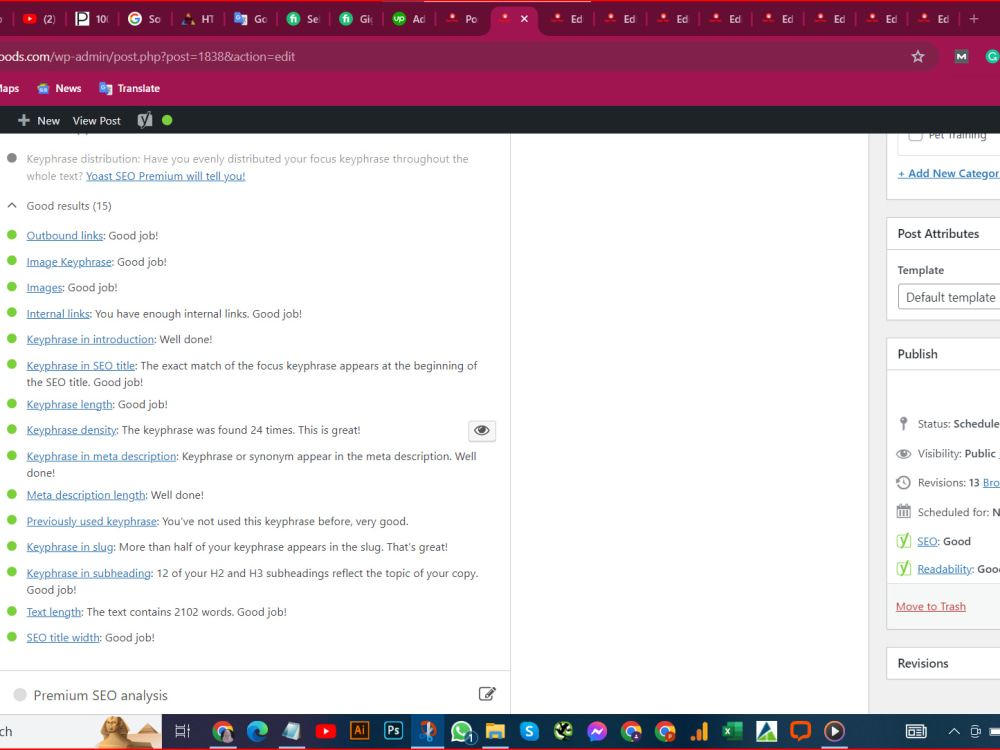Image resolution: width=1000 pixels, height=750 pixels.
Task: Click the Visibility eye icon in Publish box
Action: click(x=904, y=453)
